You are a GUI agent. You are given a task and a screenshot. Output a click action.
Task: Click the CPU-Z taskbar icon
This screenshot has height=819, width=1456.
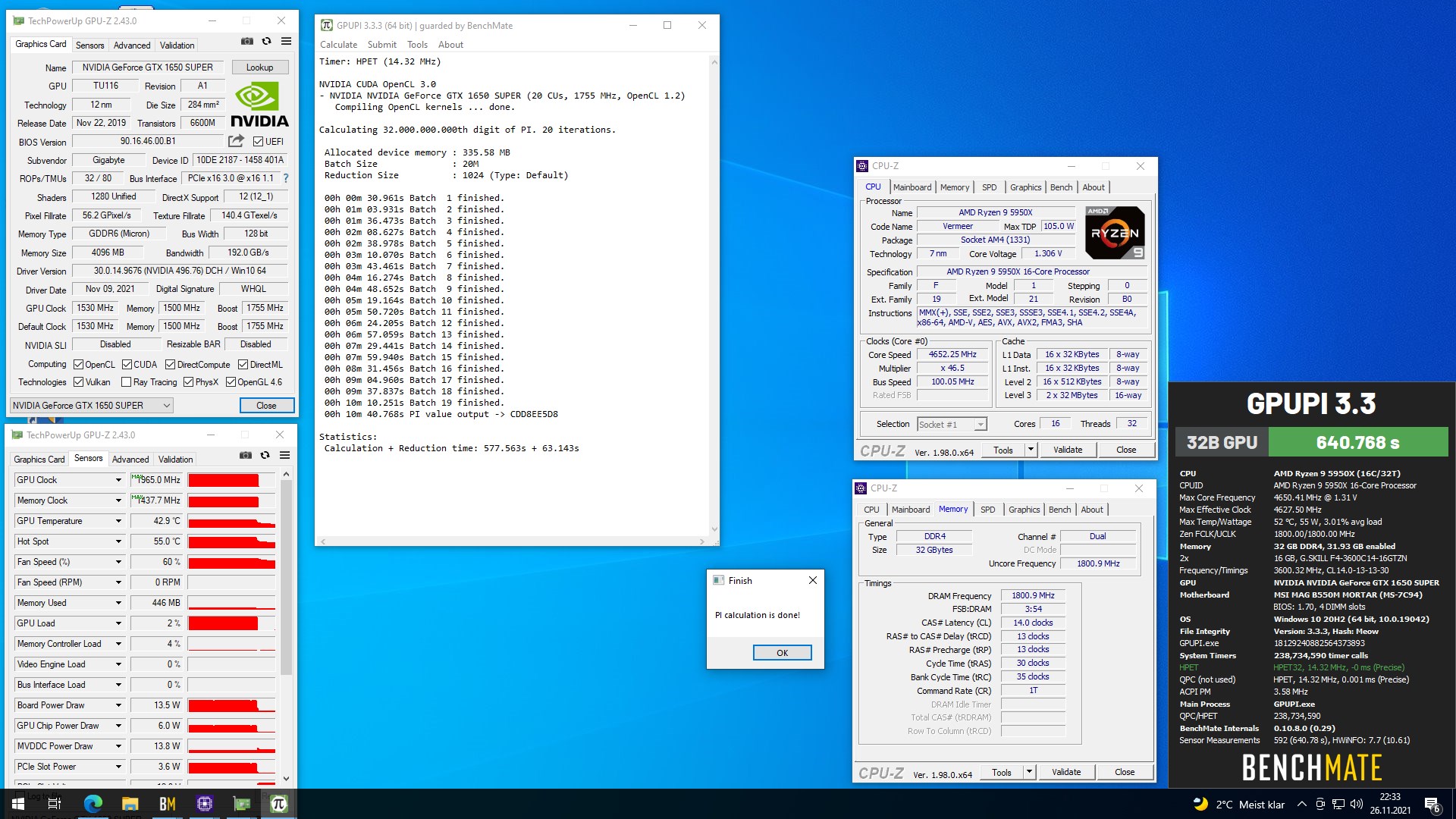[x=204, y=804]
